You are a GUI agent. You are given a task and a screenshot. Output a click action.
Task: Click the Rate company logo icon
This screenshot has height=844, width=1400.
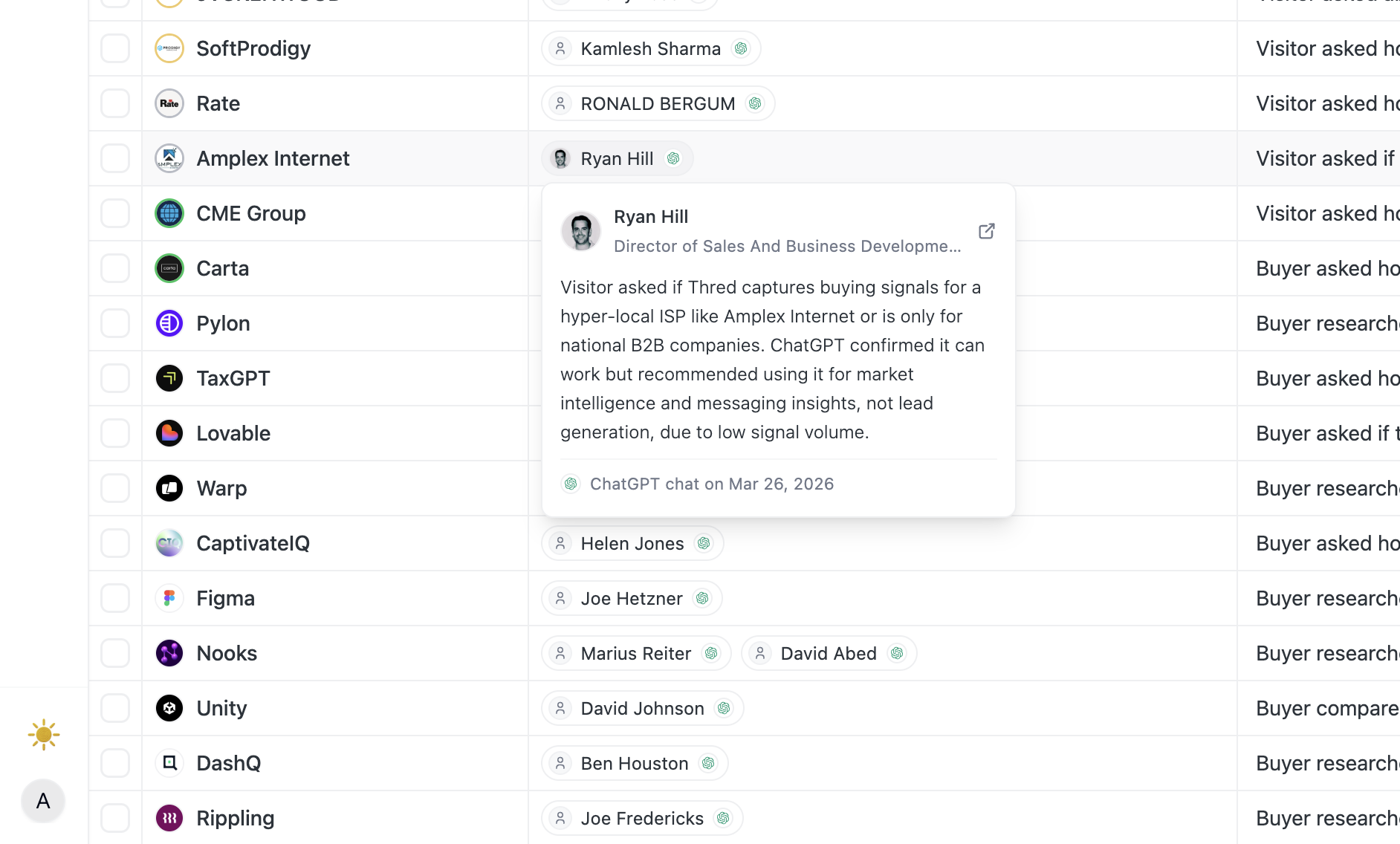(x=169, y=103)
